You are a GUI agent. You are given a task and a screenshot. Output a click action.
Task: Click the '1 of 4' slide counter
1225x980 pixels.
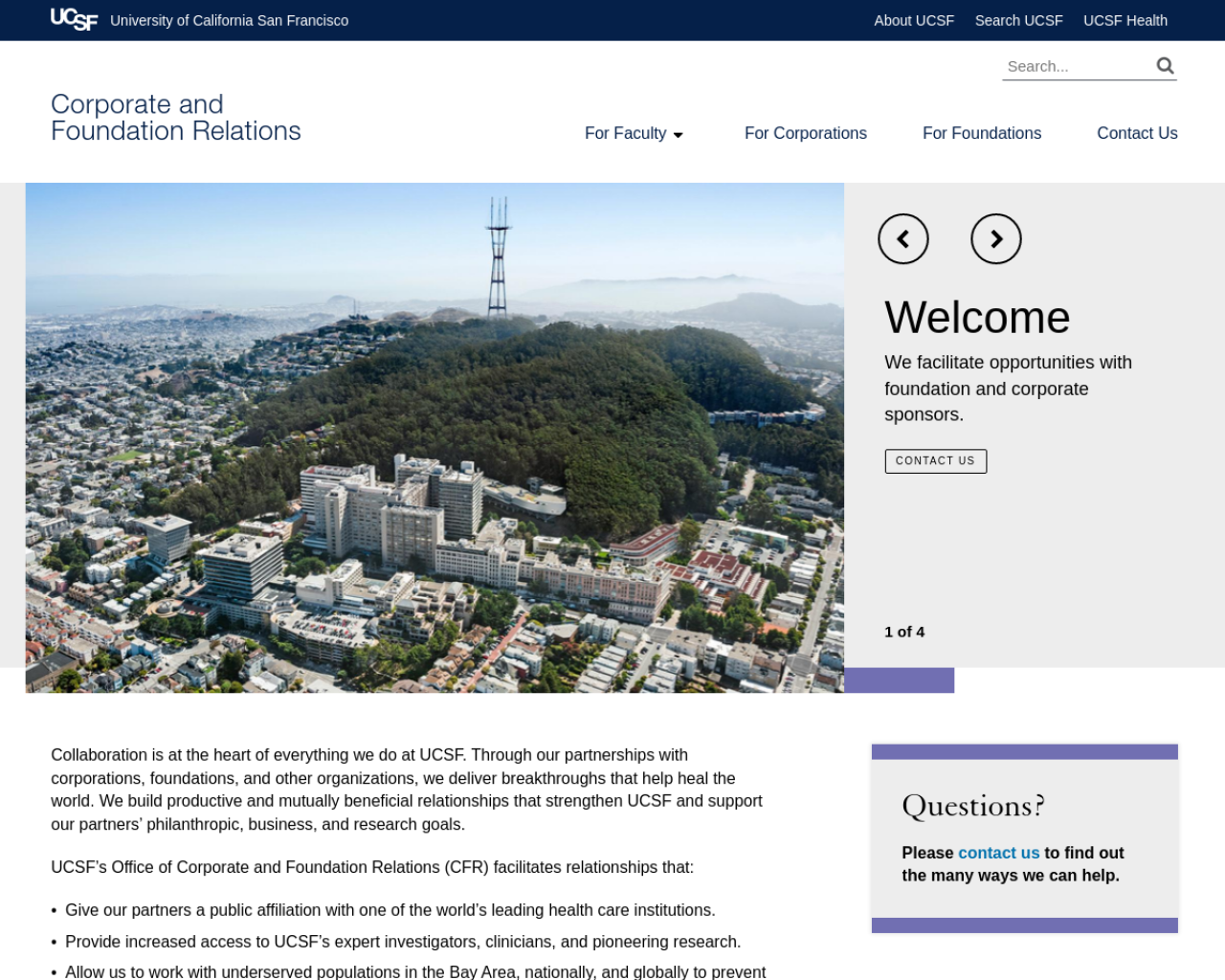904,632
